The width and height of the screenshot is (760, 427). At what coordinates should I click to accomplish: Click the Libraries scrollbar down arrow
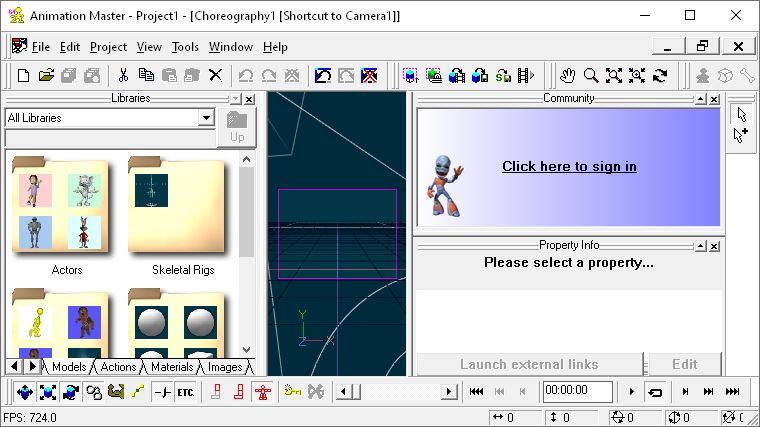[246, 349]
